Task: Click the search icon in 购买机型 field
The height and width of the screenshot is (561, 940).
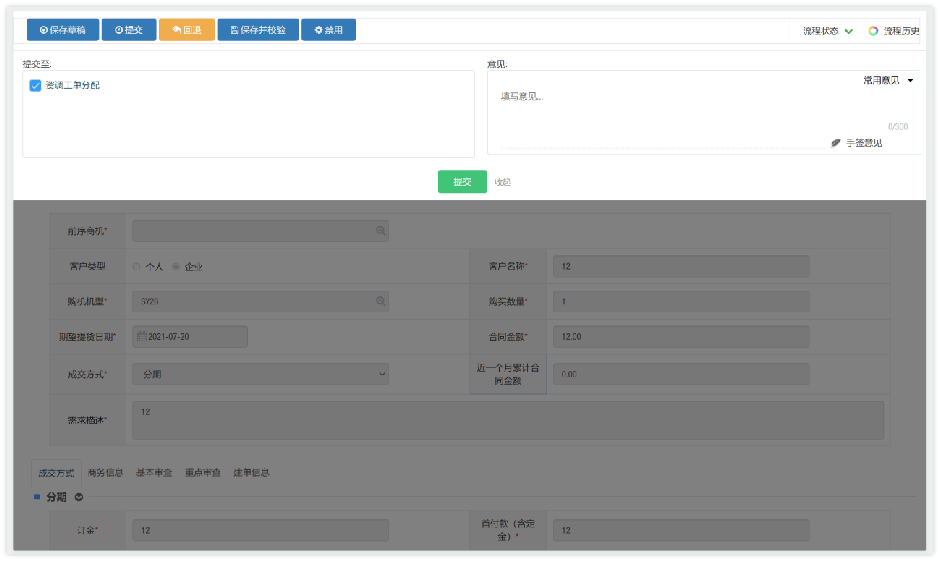Action: [380, 301]
